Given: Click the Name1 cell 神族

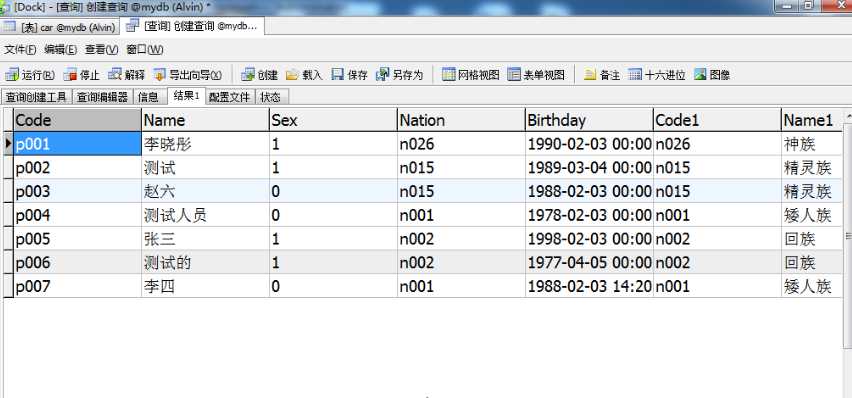Looking at the screenshot, I should pyautogui.click(x=812, y=144).
